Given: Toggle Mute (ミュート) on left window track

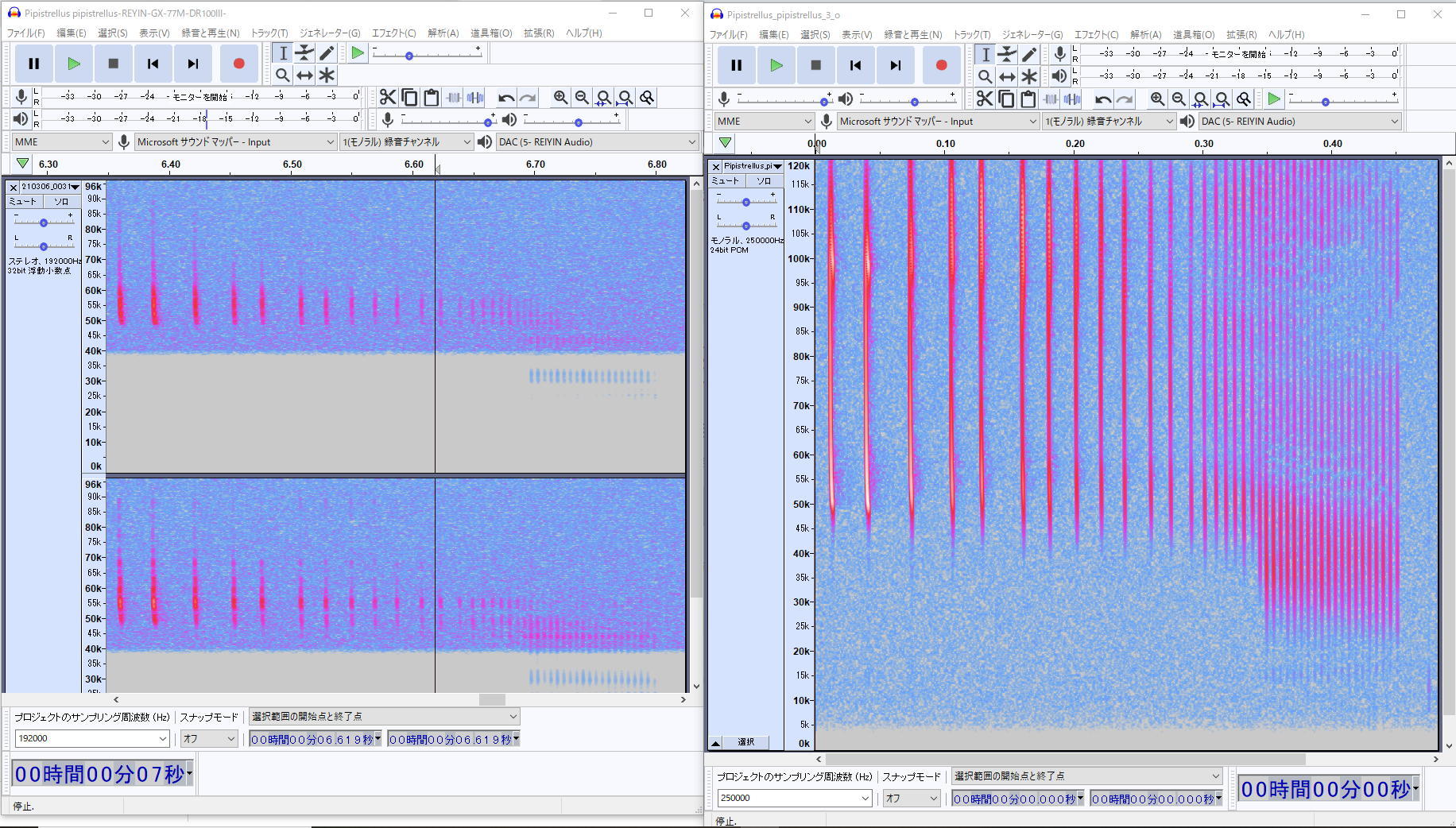Looking at the screenshot, I should click(22, 201).
